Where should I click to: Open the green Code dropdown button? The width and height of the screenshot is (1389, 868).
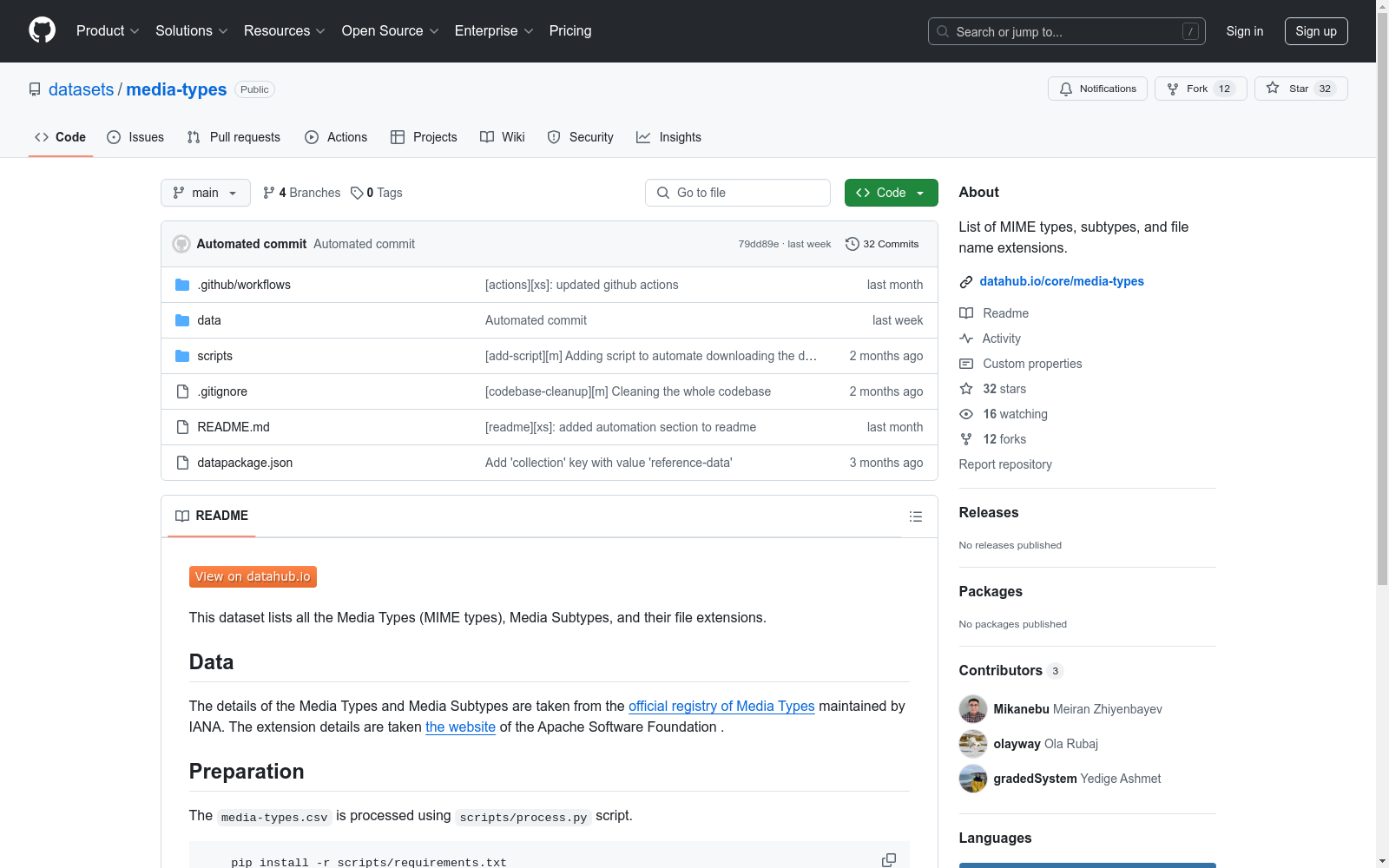pos(891,193)
